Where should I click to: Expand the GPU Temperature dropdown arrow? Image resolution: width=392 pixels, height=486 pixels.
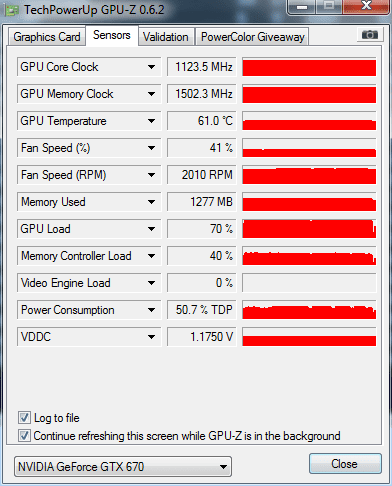click(x=151, y=121)
